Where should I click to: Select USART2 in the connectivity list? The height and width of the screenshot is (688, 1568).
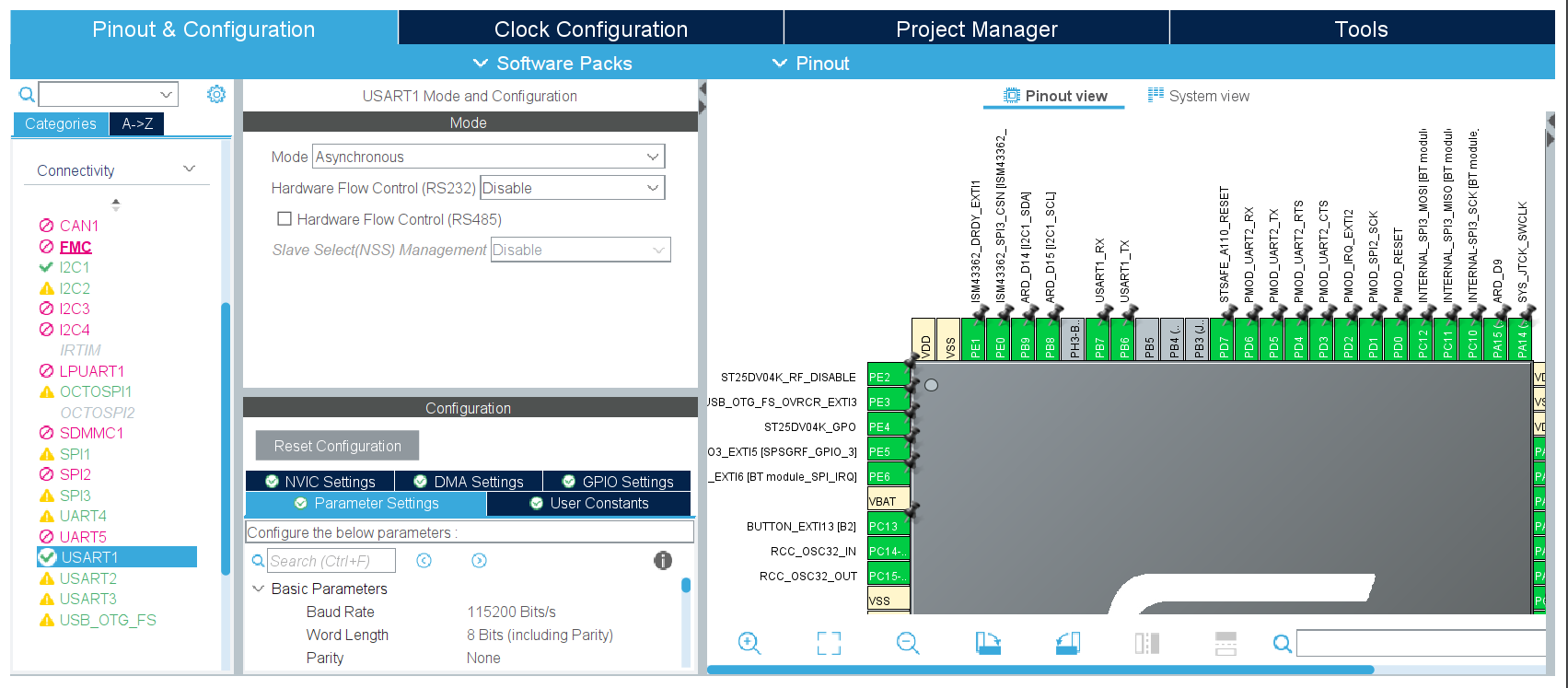pos(87,578)
